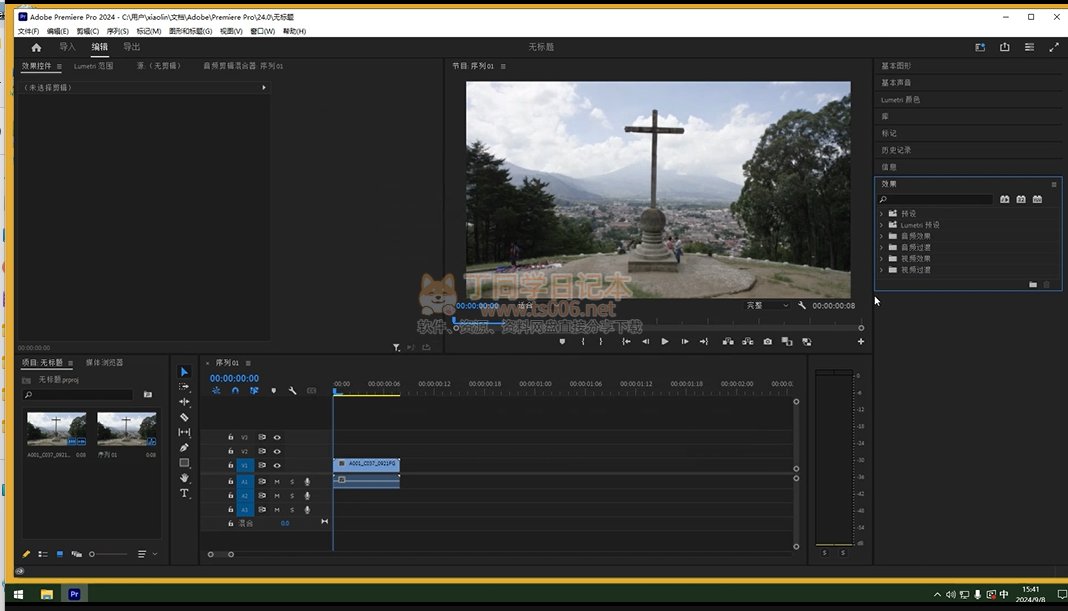The height and width of the screenshot is (611, 1068).
Task: Mute audio track A1
Action: coord(277,481)
